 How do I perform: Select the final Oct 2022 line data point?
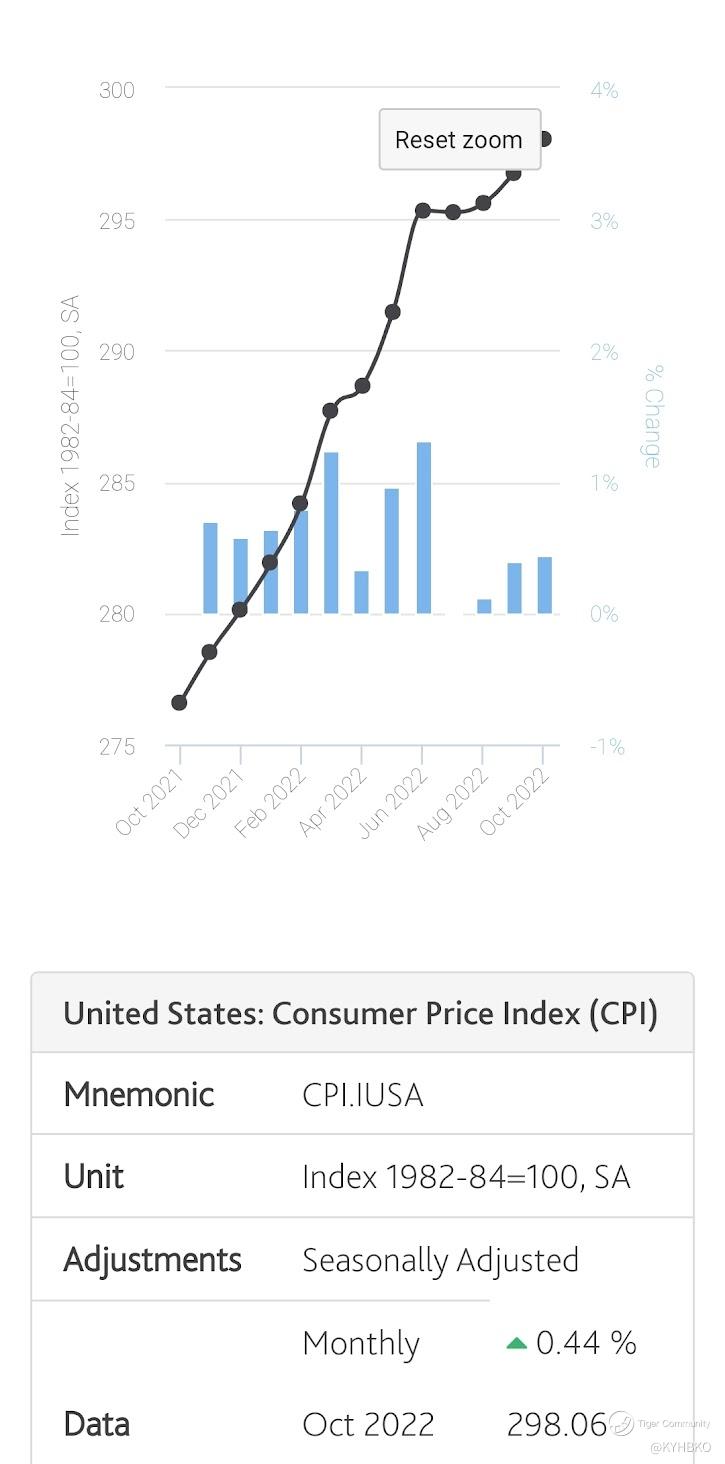pos(544,139)
